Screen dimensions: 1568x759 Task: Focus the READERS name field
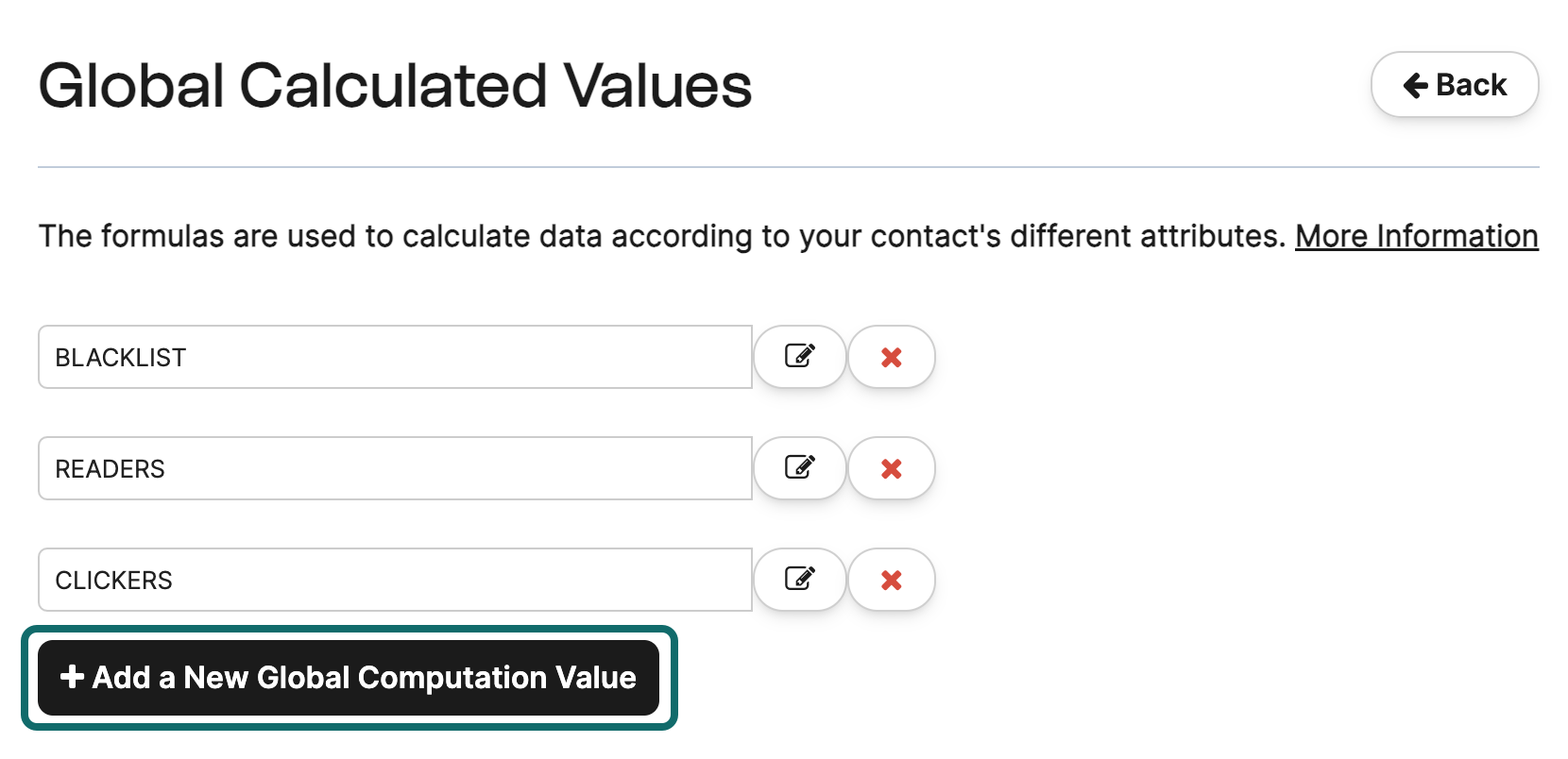(395, 468)
